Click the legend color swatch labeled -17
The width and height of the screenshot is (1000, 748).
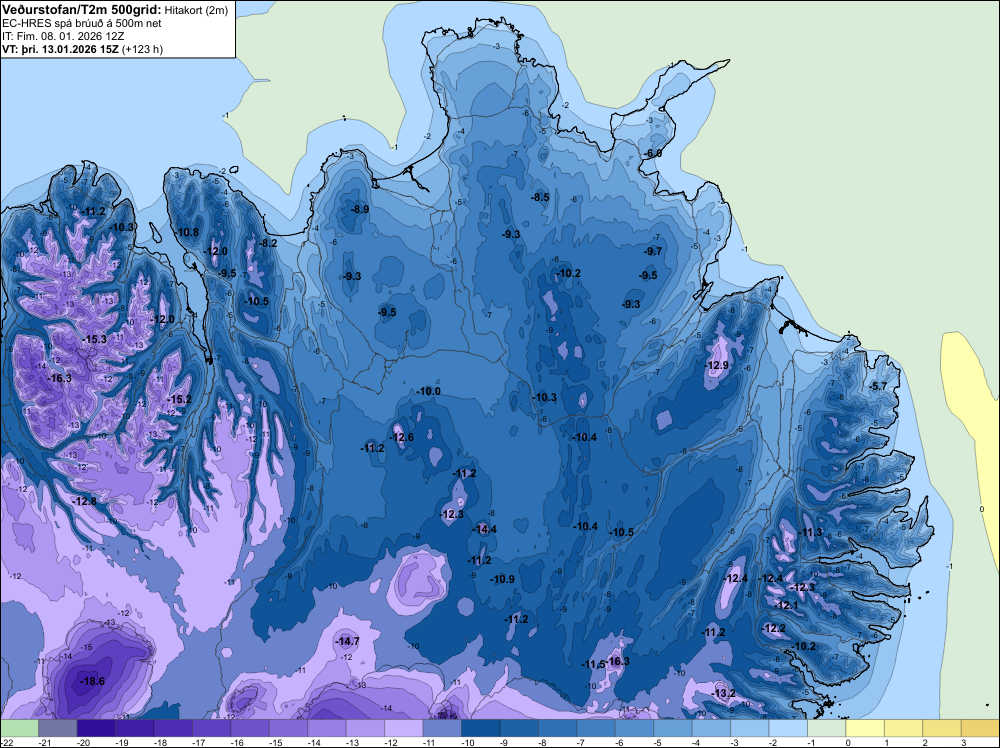(212, 728)
